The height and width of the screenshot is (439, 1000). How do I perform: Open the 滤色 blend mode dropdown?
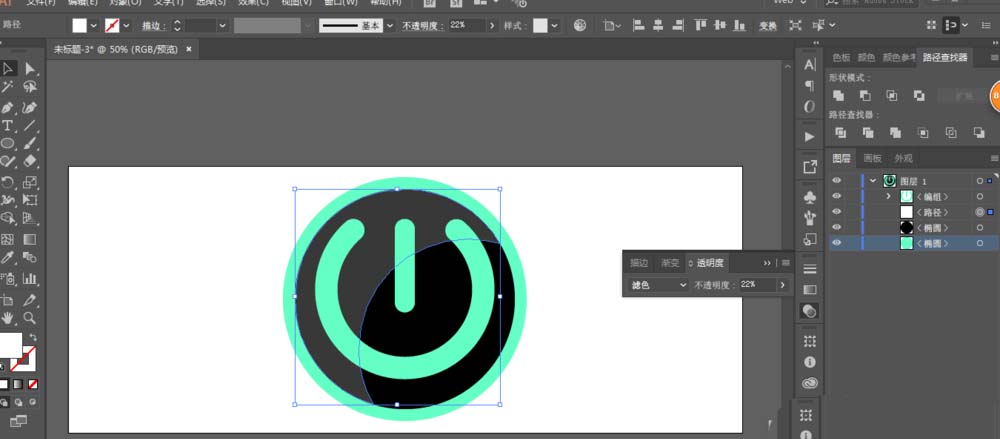click(658, 285)
